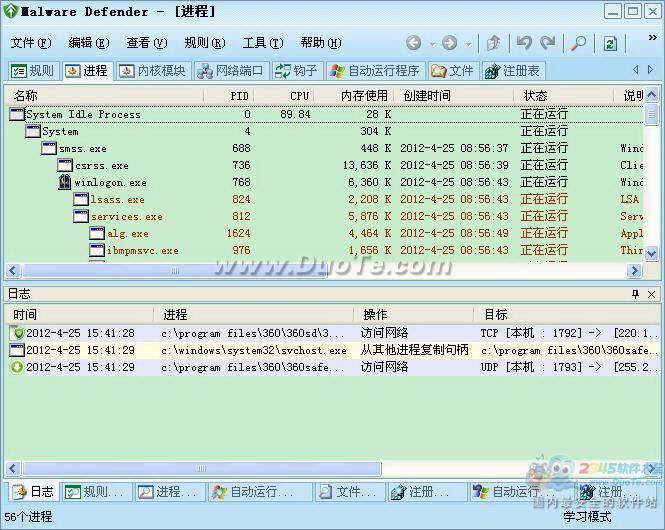
Task: Switch to the 规则... bottom tab
Action: coord(96,492)
